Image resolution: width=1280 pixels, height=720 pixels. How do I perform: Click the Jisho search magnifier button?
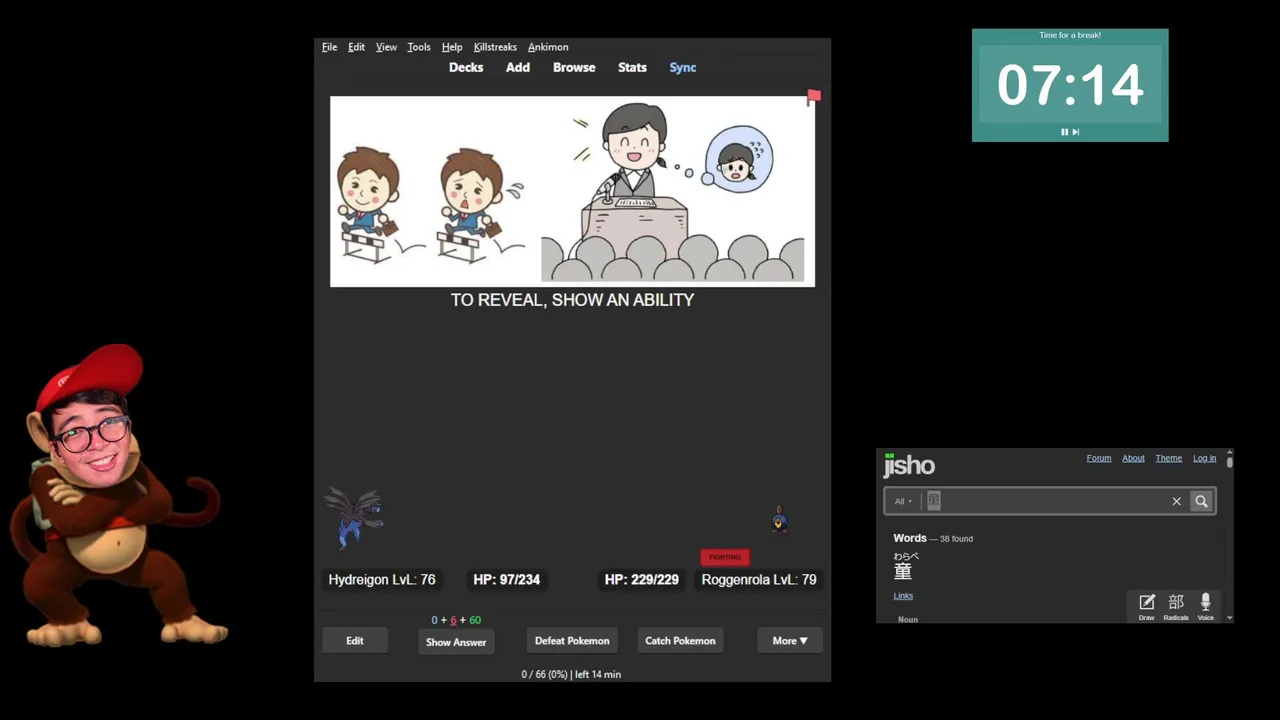click(x=1201, y=501)
